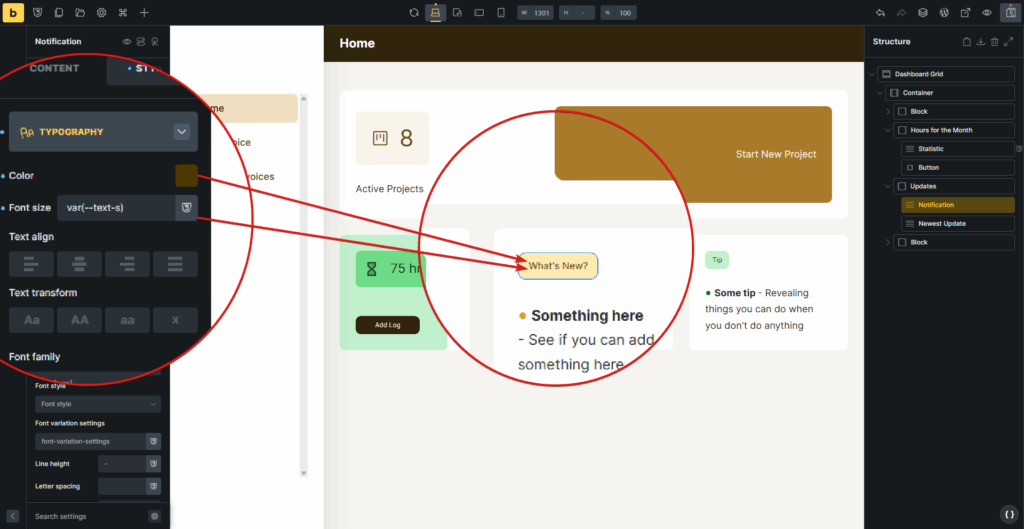Select the mobile portrait breakpoint icon
Screen dimensions: 1024x529
[501, 12]
